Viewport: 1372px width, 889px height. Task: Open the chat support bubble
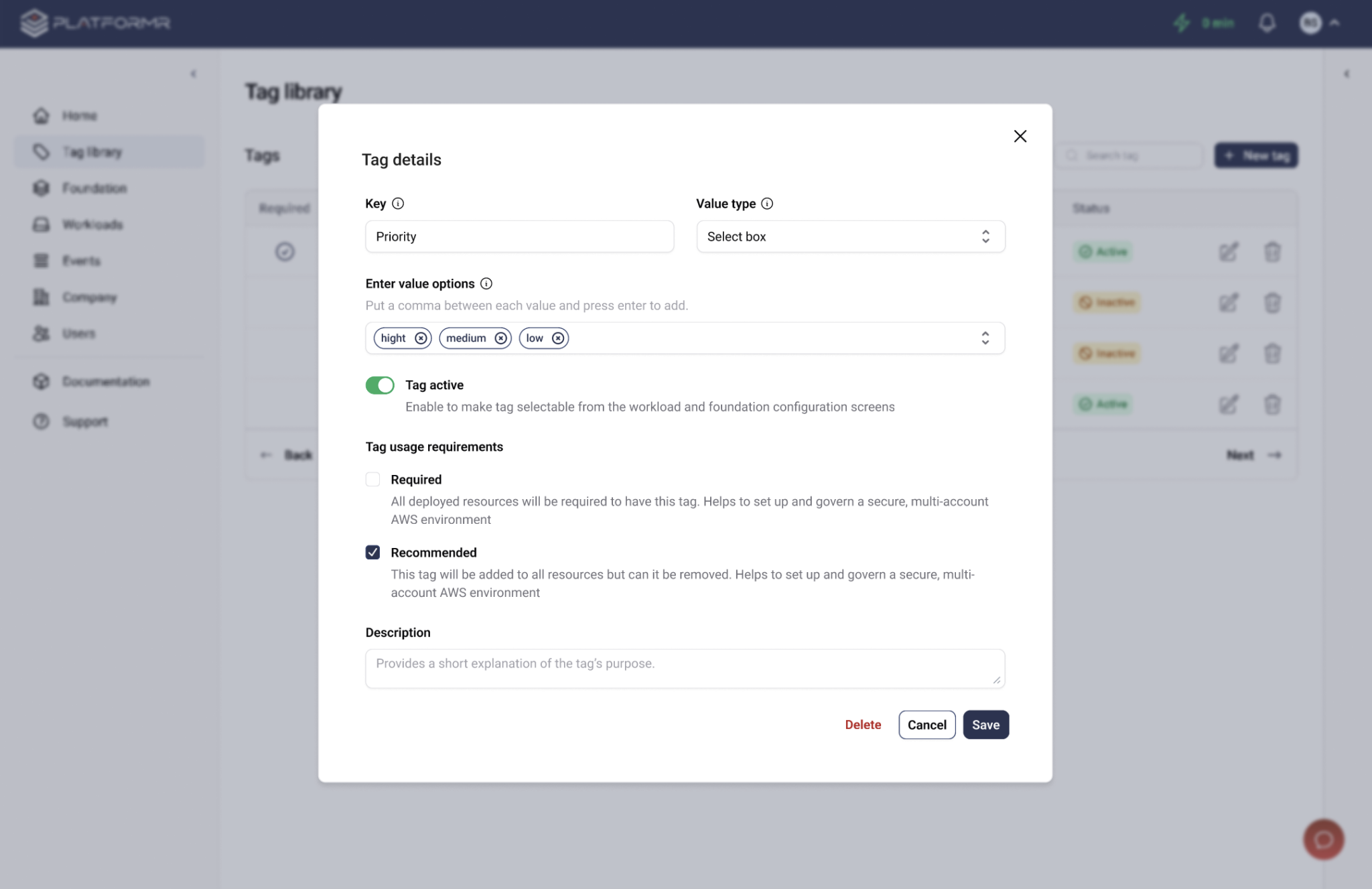(1323, 839)
